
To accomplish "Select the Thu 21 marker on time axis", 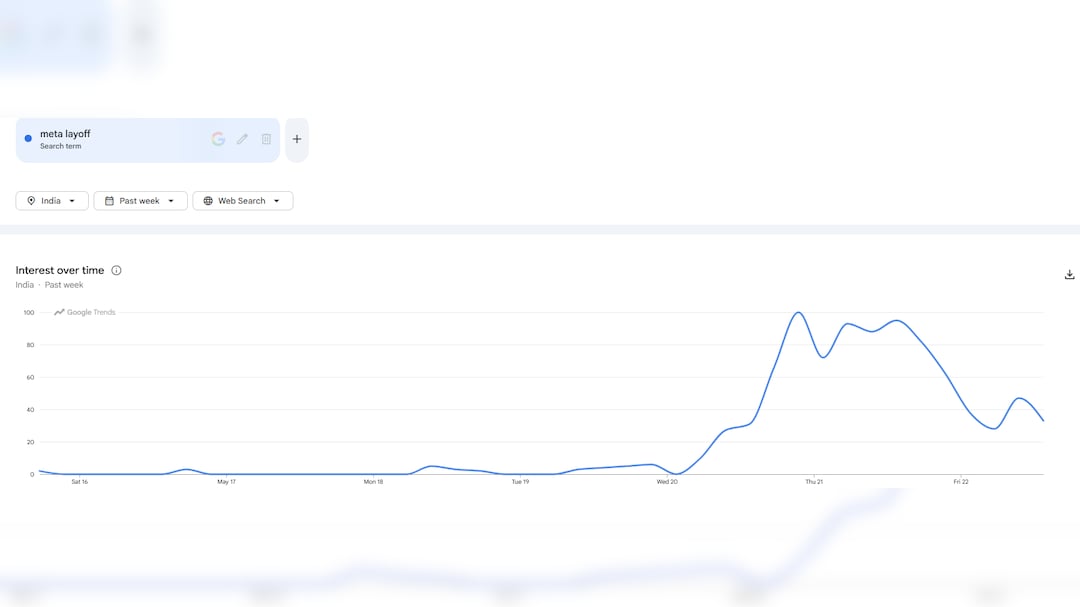I will pos(814,482).
